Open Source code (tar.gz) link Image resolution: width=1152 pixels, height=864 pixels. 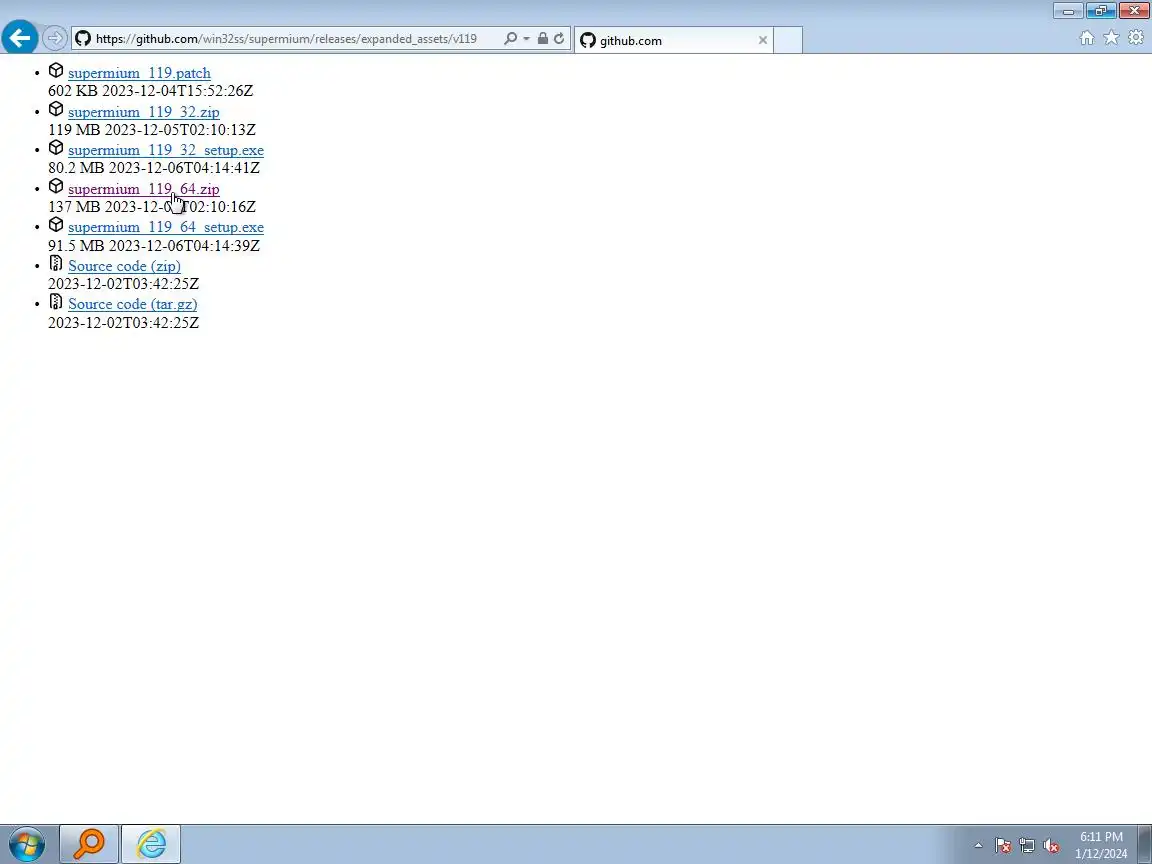click(133, 304)
